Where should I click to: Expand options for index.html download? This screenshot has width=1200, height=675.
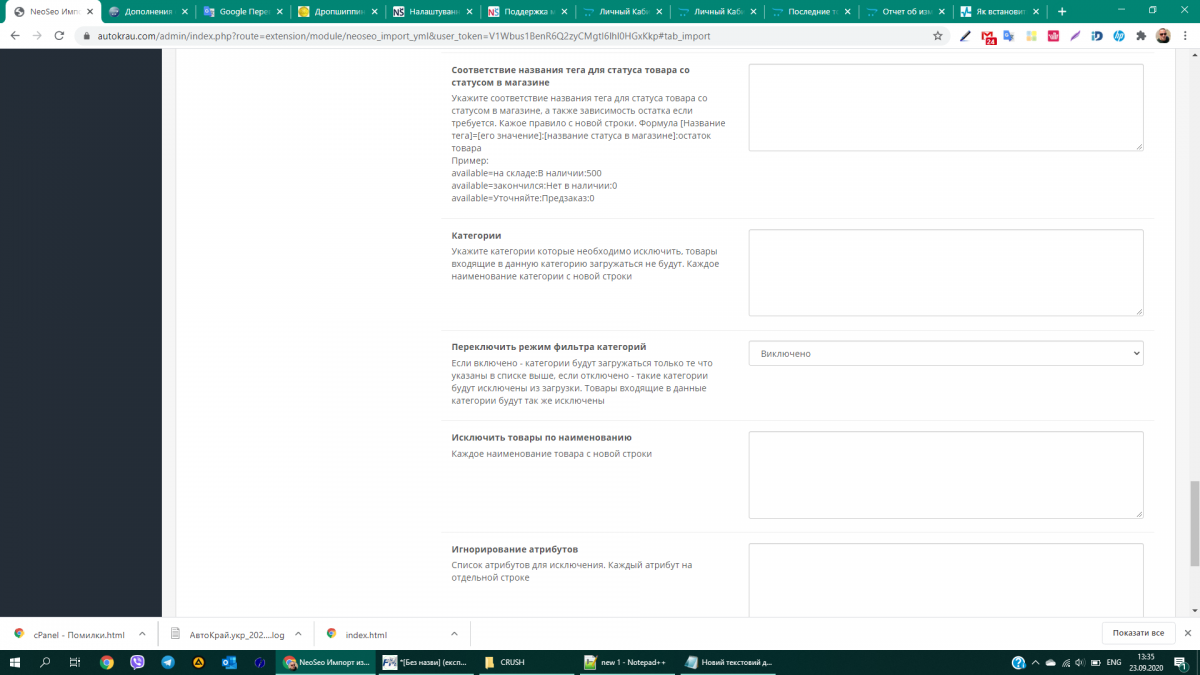454,634
